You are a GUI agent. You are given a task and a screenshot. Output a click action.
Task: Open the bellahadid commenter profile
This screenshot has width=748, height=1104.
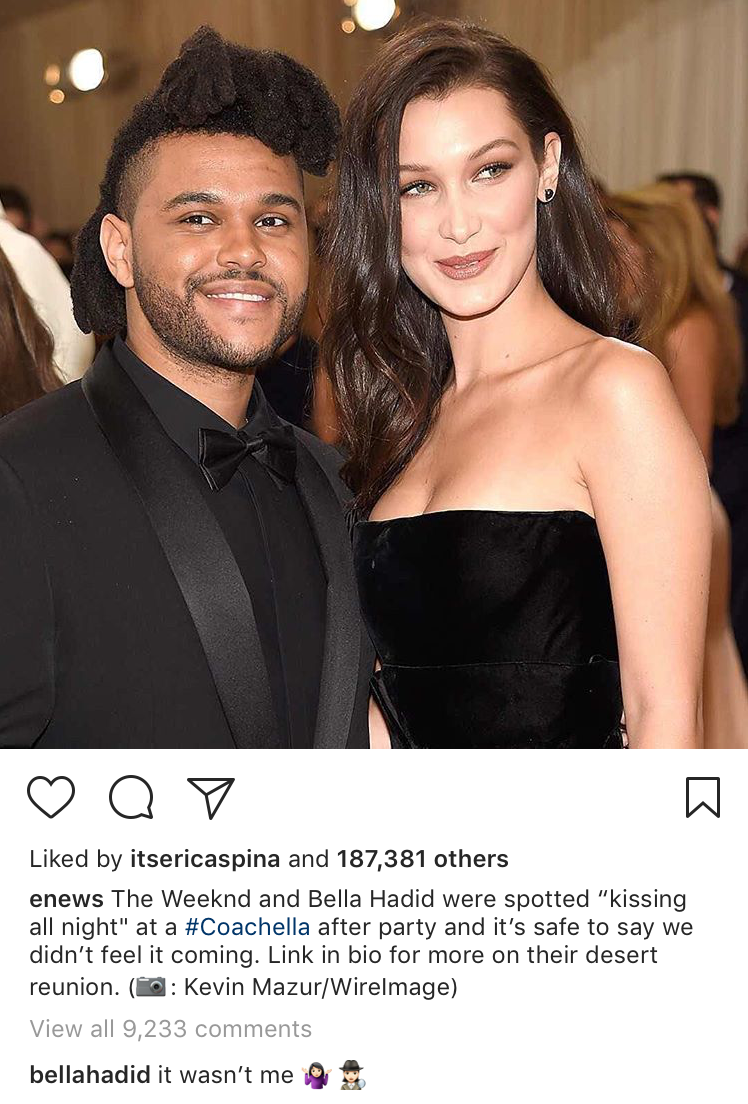click(90, 1074)
